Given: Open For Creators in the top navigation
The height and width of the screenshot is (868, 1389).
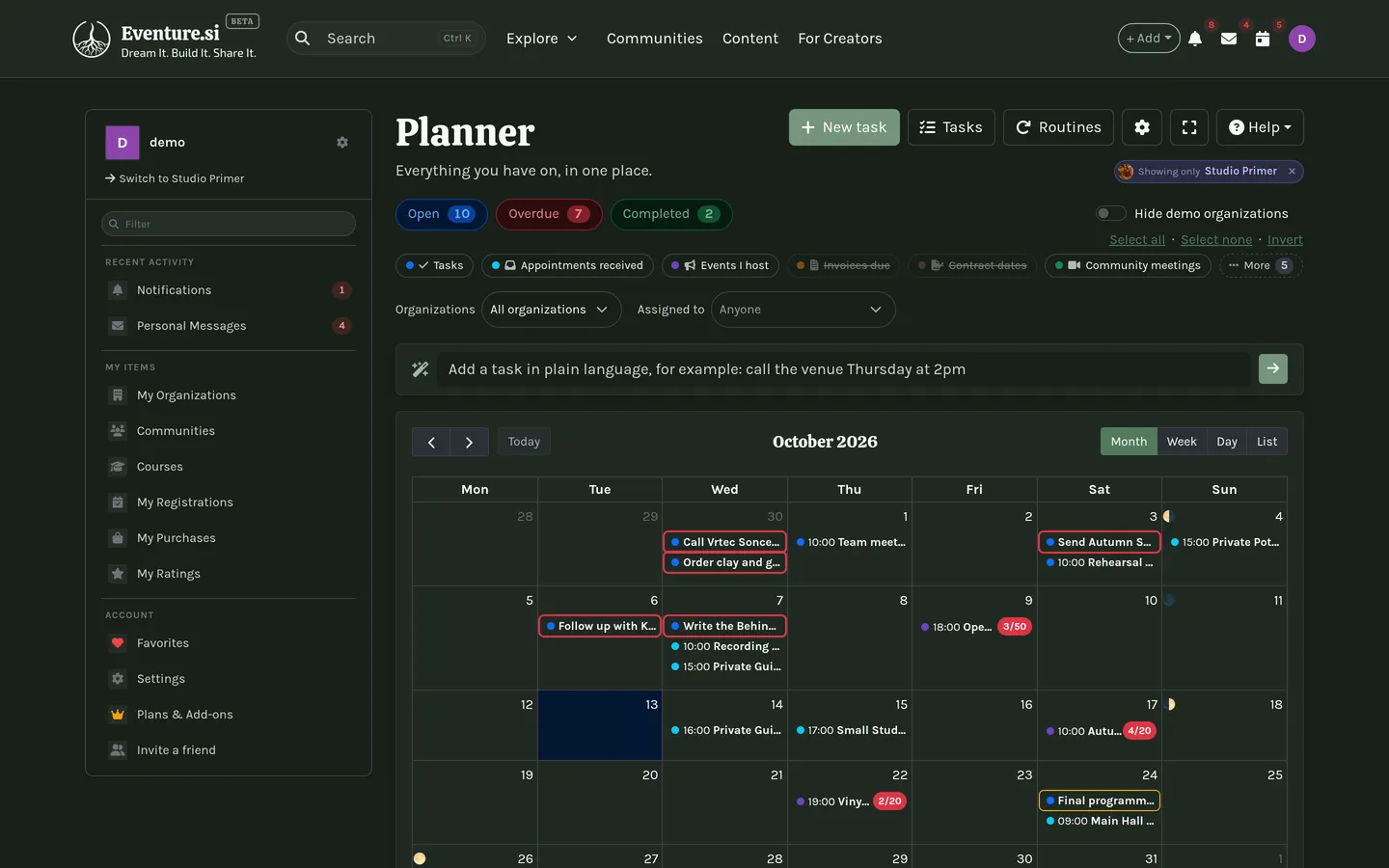Looking at the screenshot, I should click(x=840, y=39).
